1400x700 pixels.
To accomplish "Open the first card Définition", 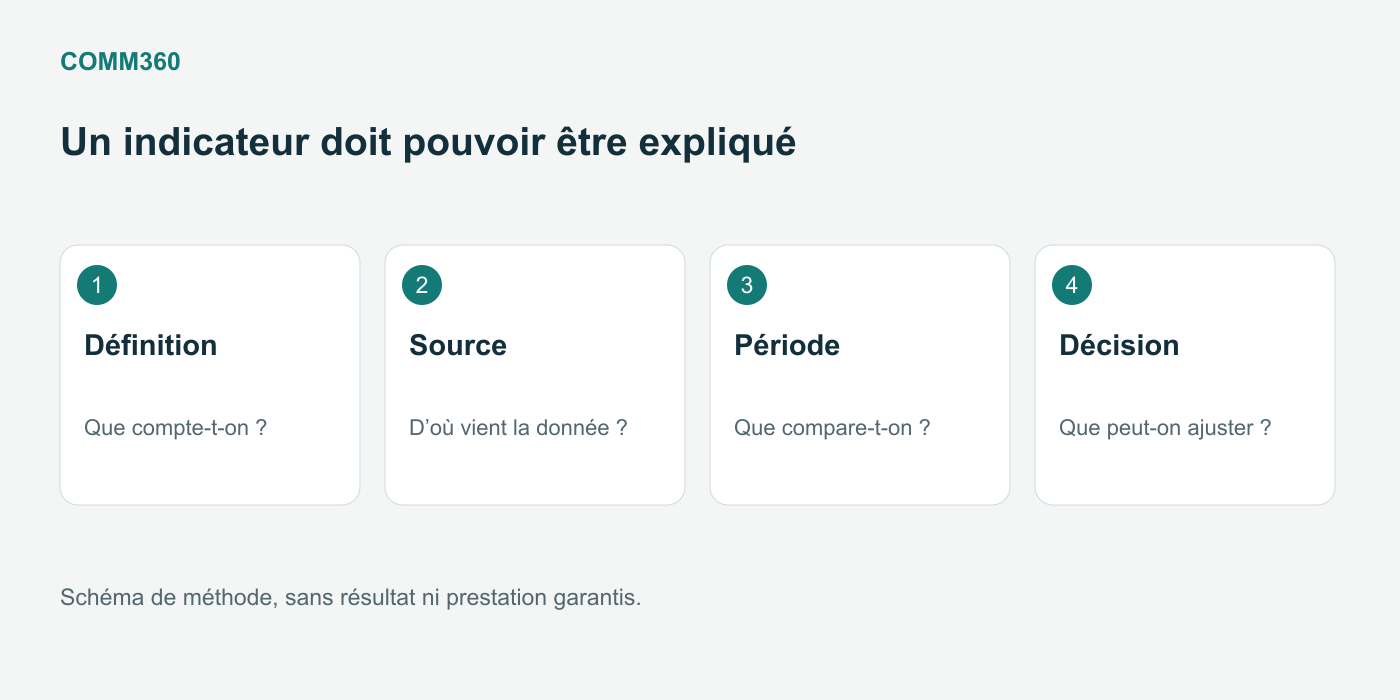I will pos(210,375).
